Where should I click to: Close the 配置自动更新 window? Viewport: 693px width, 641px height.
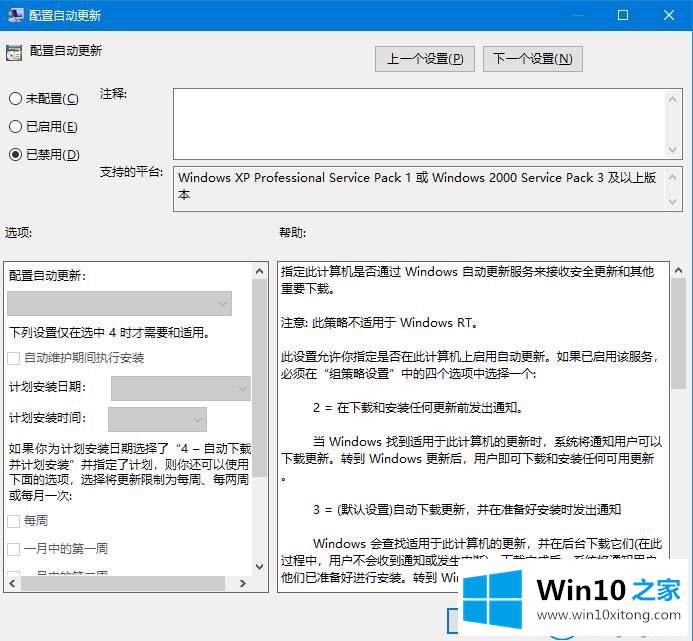pos(669,15)
